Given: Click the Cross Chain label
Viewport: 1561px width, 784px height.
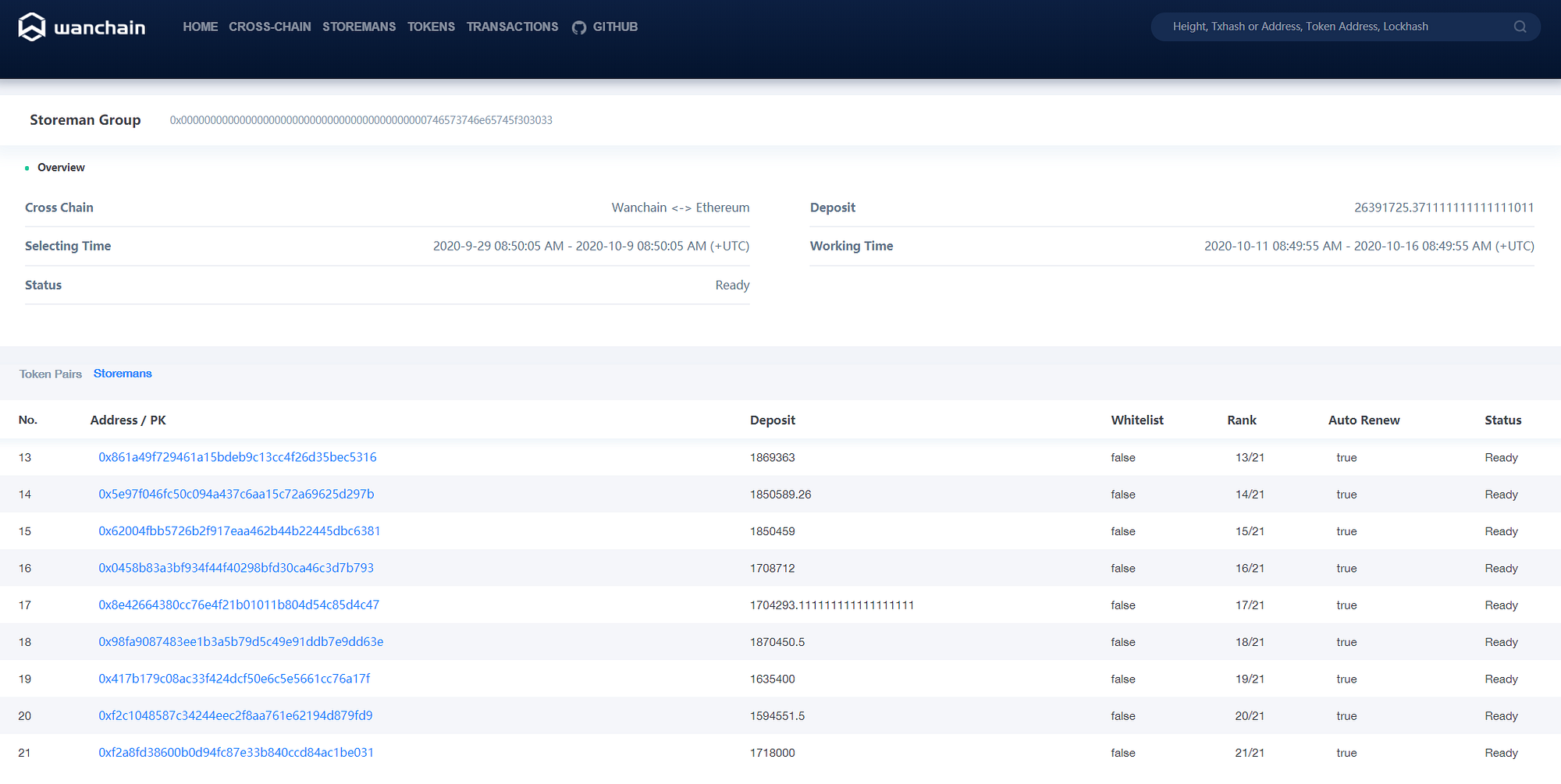Looking at the screenshot, I should pyautogui.click(x=59, y=208).
